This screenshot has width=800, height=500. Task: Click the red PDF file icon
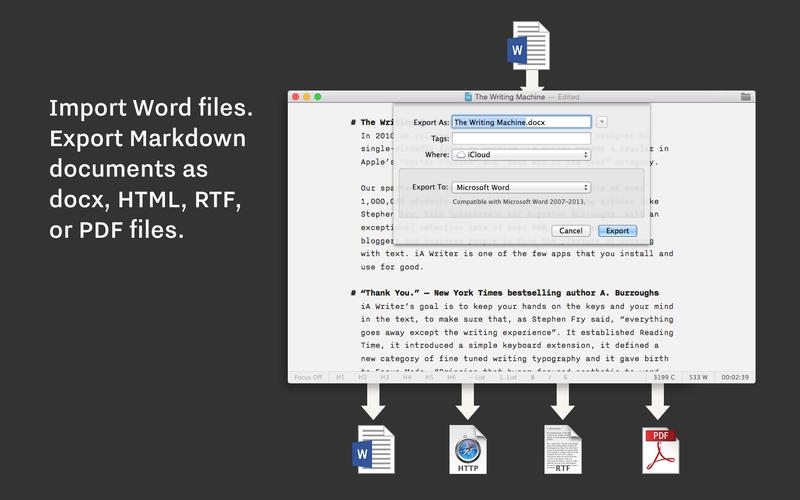coord(660,451)
